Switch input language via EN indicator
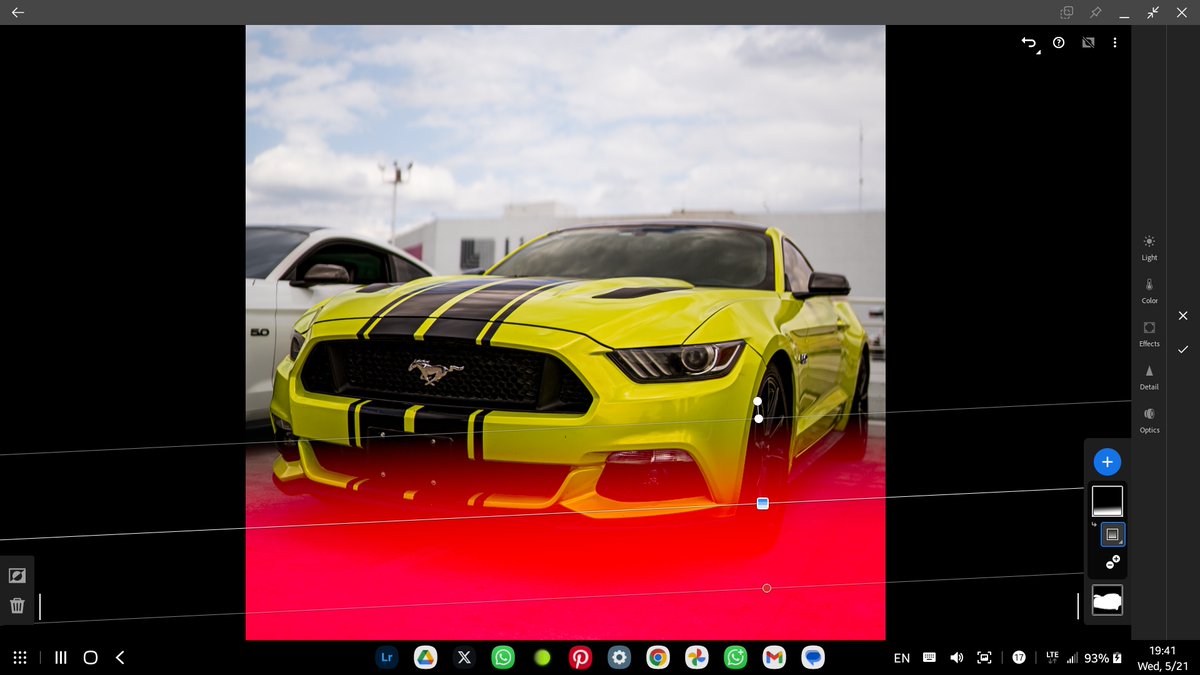1200x675 pixels. [x=901, y=658]
